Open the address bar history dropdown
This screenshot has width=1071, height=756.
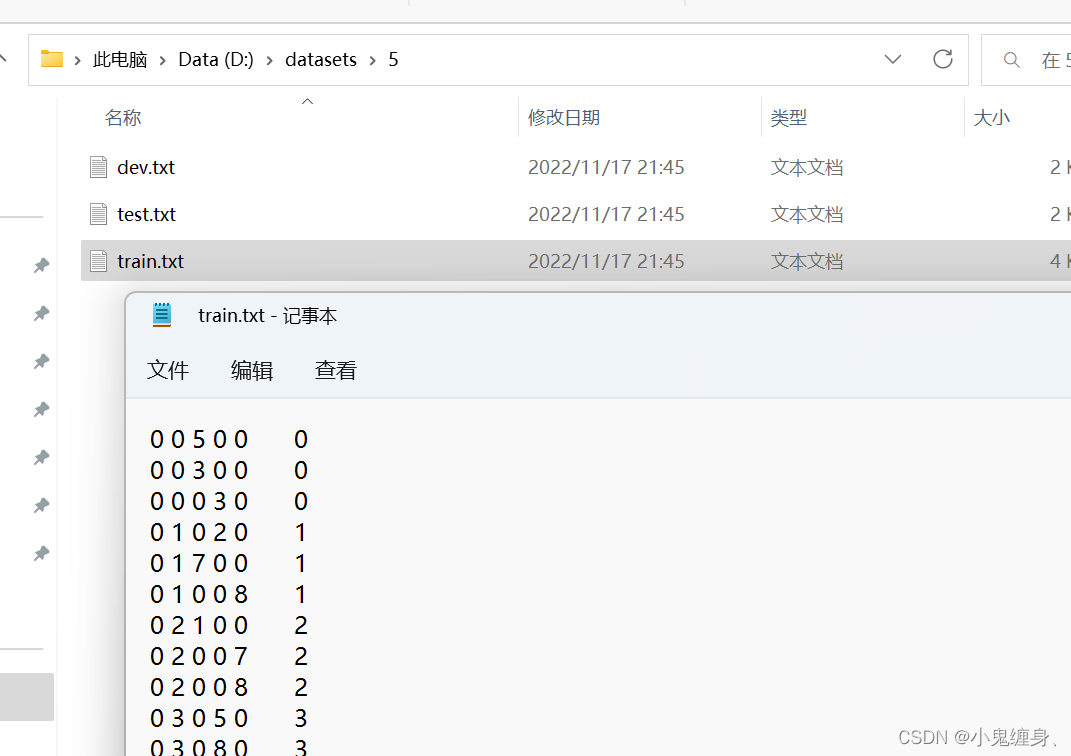click(892, 59)
